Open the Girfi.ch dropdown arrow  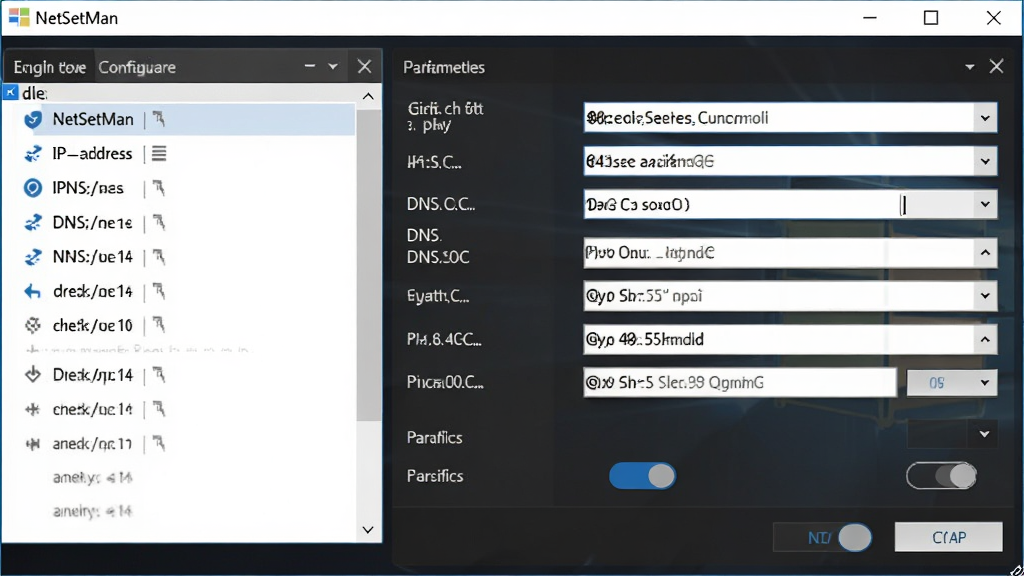[985, 118]
